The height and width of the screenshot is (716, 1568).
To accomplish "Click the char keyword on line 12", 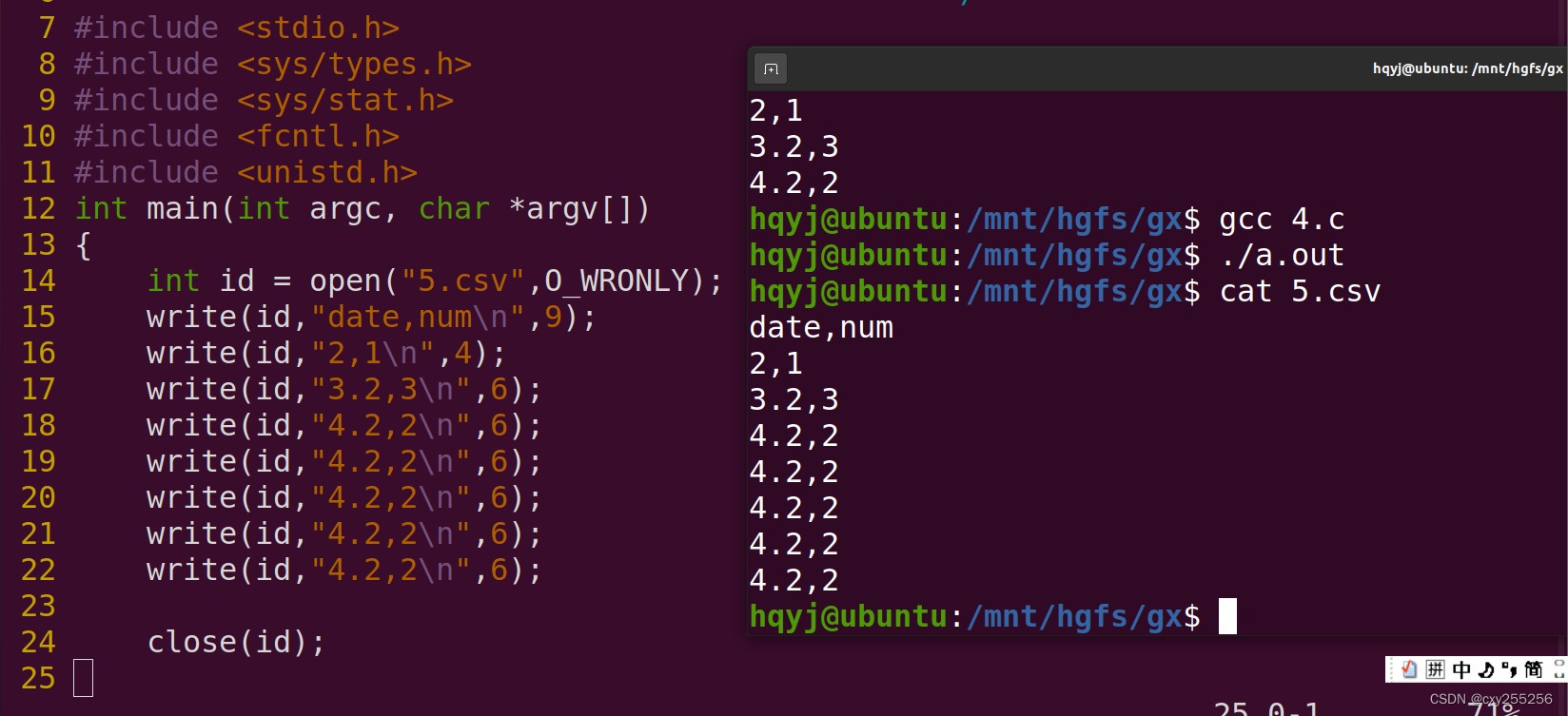I will click(454, 208).
